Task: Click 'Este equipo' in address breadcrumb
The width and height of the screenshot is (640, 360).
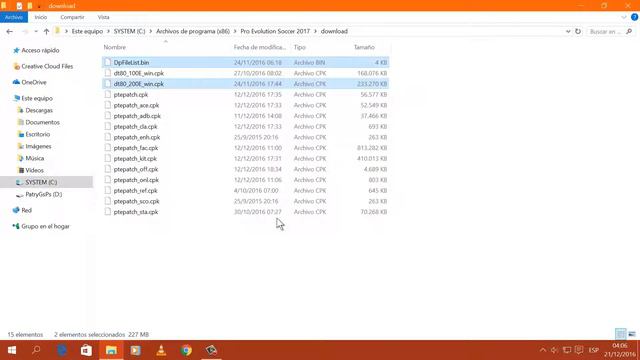Action: click(x=87, y=31)
